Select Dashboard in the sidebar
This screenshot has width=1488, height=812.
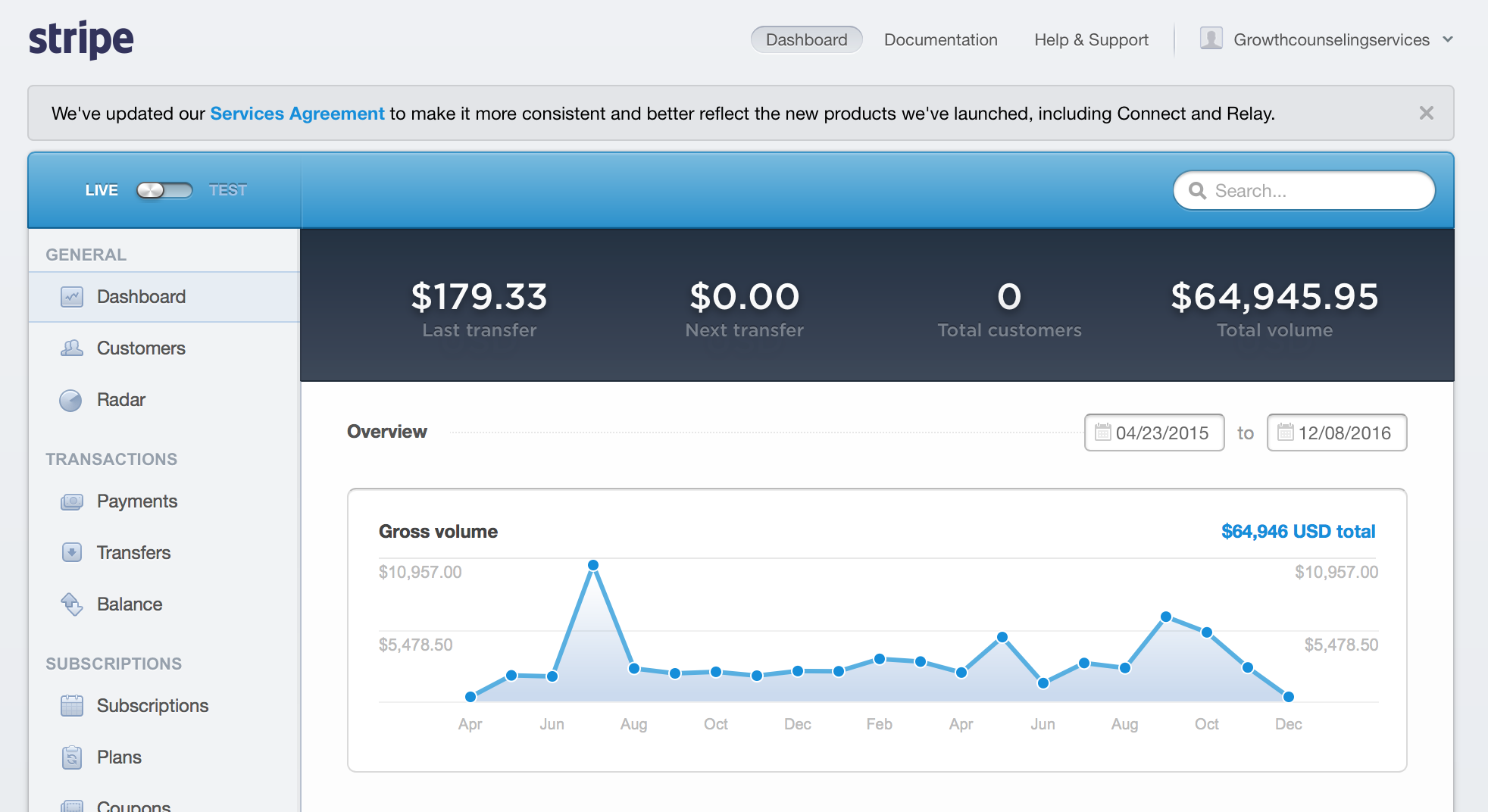click(x=164, y=297)
